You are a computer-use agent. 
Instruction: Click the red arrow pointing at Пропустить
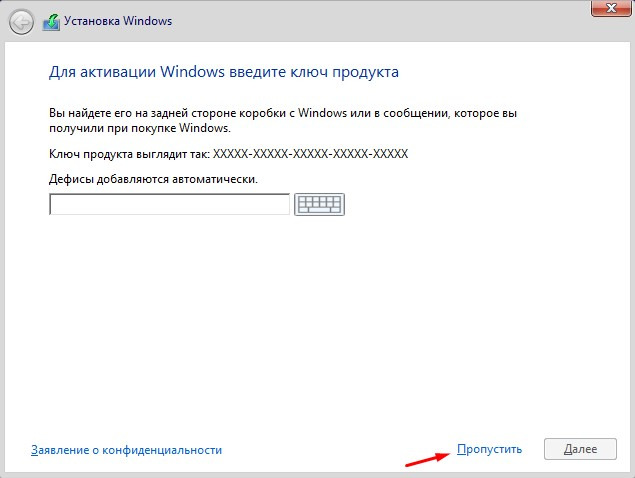(x=427, y=460)
